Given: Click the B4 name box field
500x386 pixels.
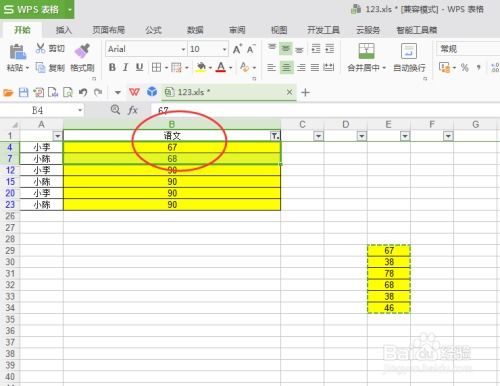Looking at the screenshot, I should point(42,110).
